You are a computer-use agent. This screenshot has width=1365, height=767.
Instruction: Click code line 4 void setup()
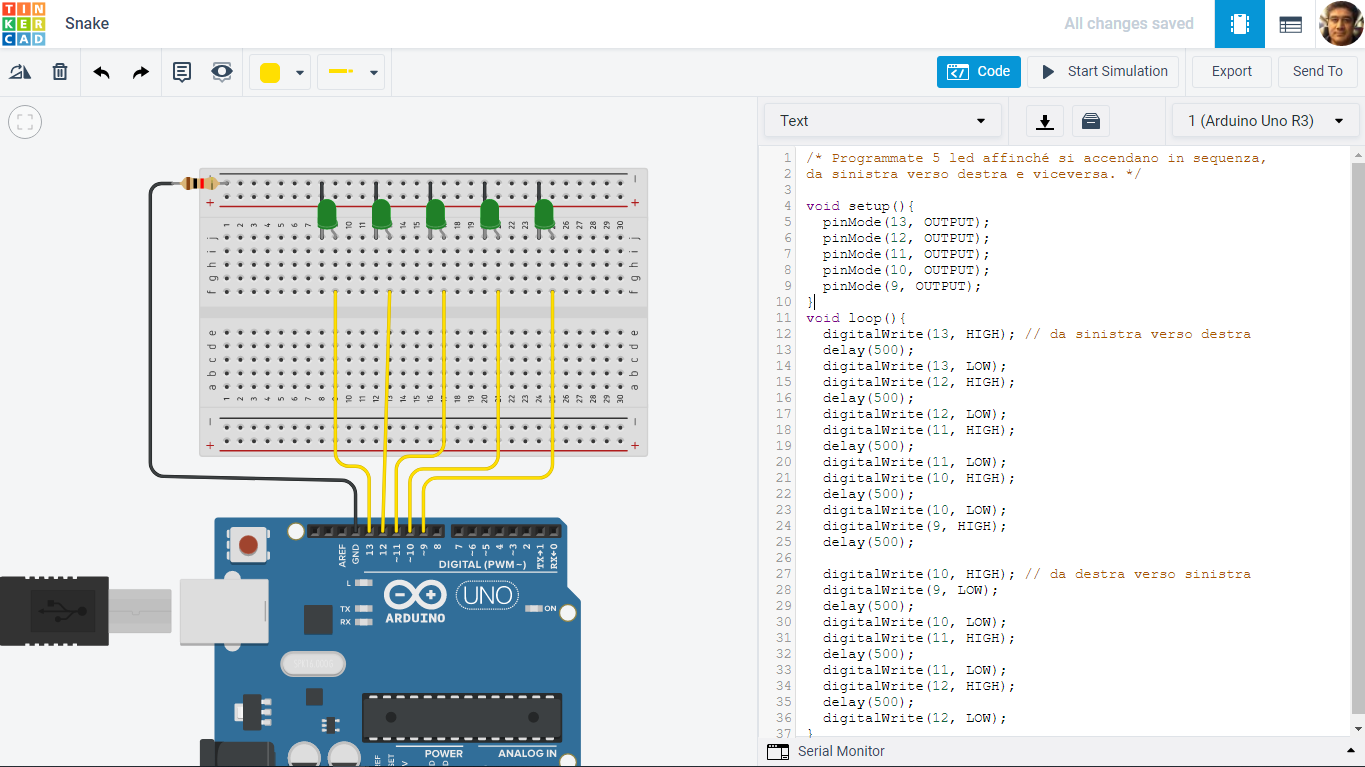pyautogui.click(x=860, y=206)
